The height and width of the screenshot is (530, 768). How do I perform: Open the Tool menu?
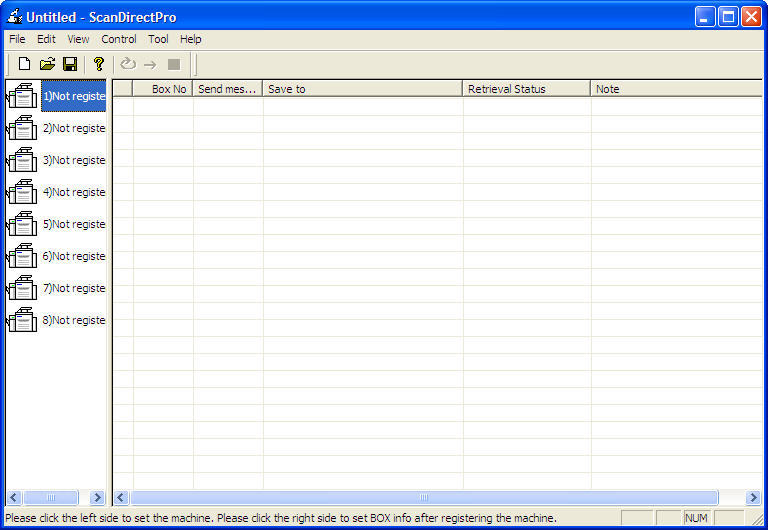pos(158,39)
